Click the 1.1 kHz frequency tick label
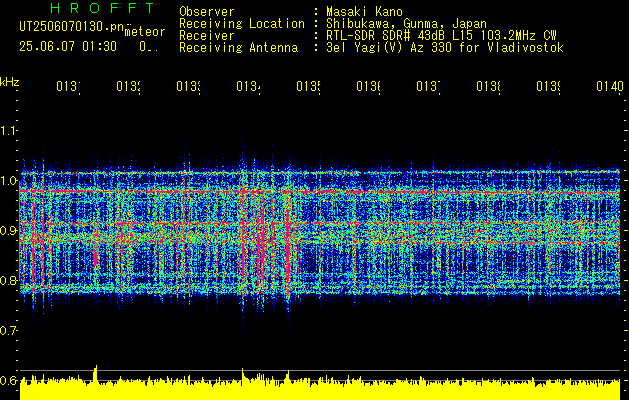Viewport: 629px width, 400px height. coord(8,130)
